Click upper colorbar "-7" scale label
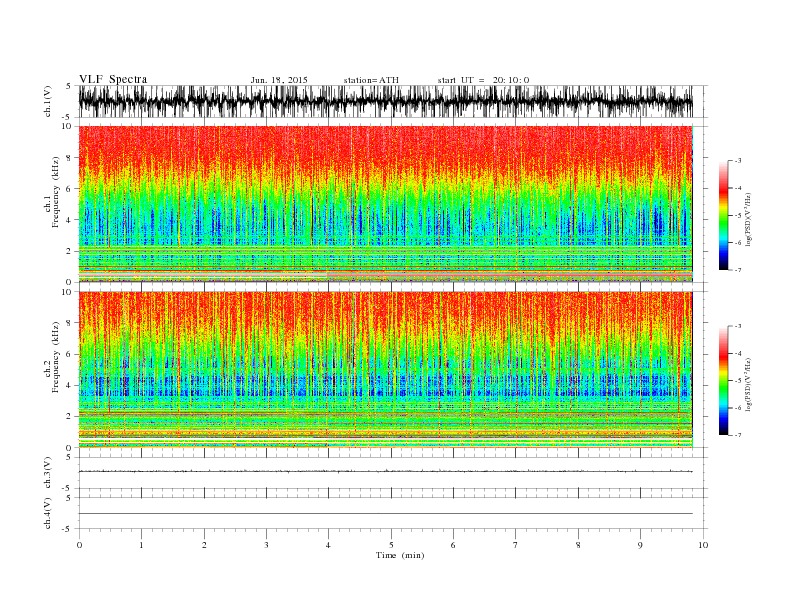792x612 pixels. point(737,270)
